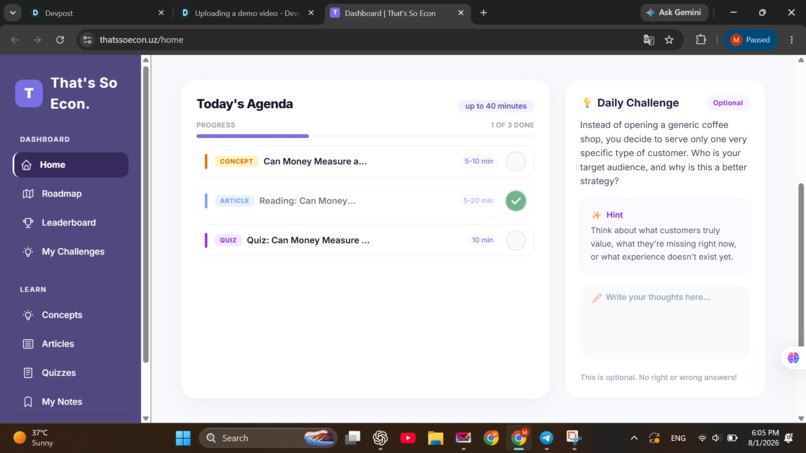The width and height of the screenshot is (806, 453).
Task: Mark the Quiz agenda item as done
Action: pos(516,240)
